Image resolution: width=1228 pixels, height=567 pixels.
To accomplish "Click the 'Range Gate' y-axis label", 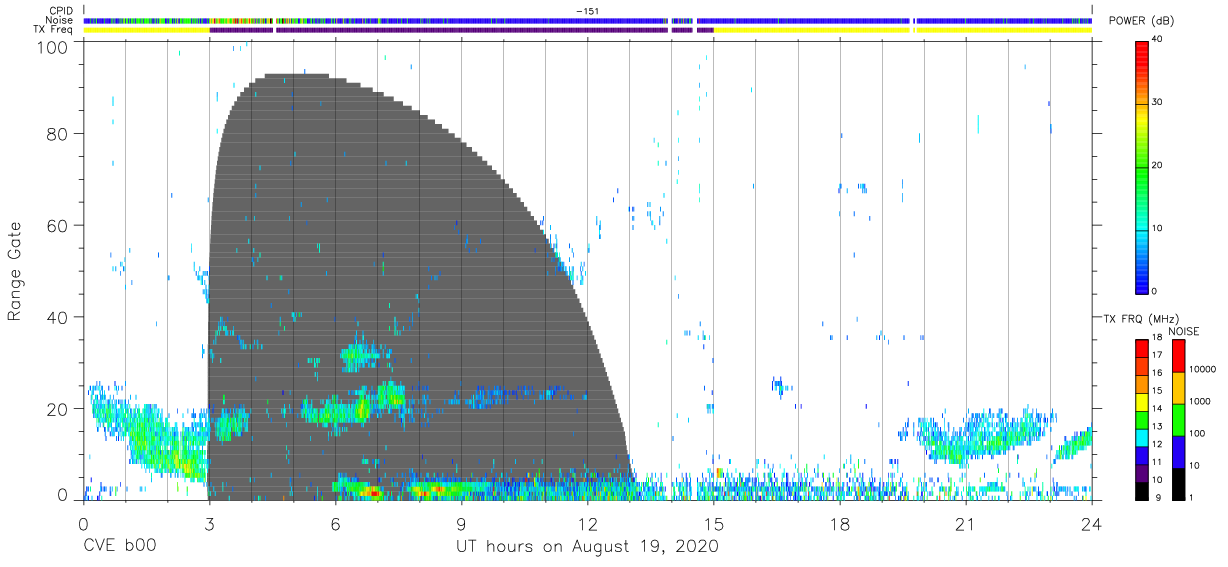I will tap(15, 271).
